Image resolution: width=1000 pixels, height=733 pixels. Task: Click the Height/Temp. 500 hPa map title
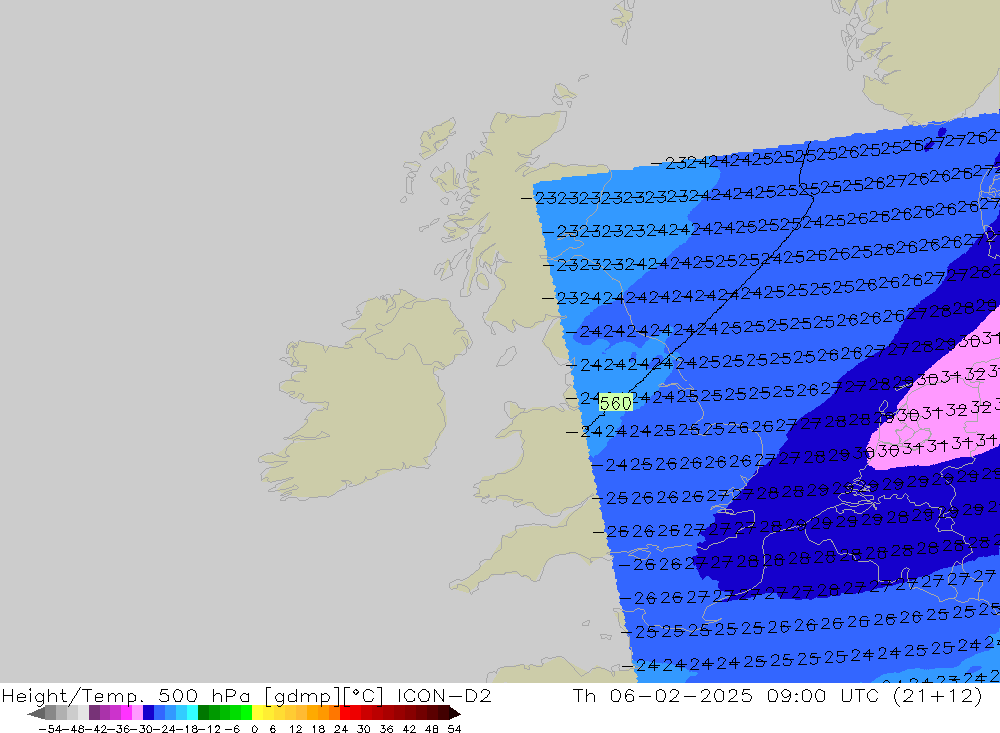pyautogui.click(x=128, y=696)
